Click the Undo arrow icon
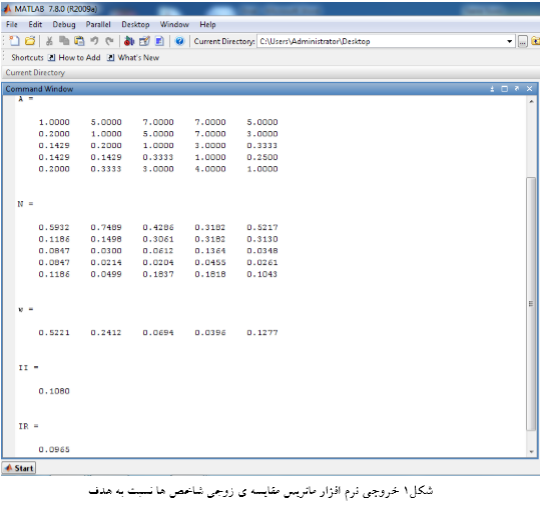Image resolution: width=542 pixels, height=514 pixels. click(x=94, y=41)
